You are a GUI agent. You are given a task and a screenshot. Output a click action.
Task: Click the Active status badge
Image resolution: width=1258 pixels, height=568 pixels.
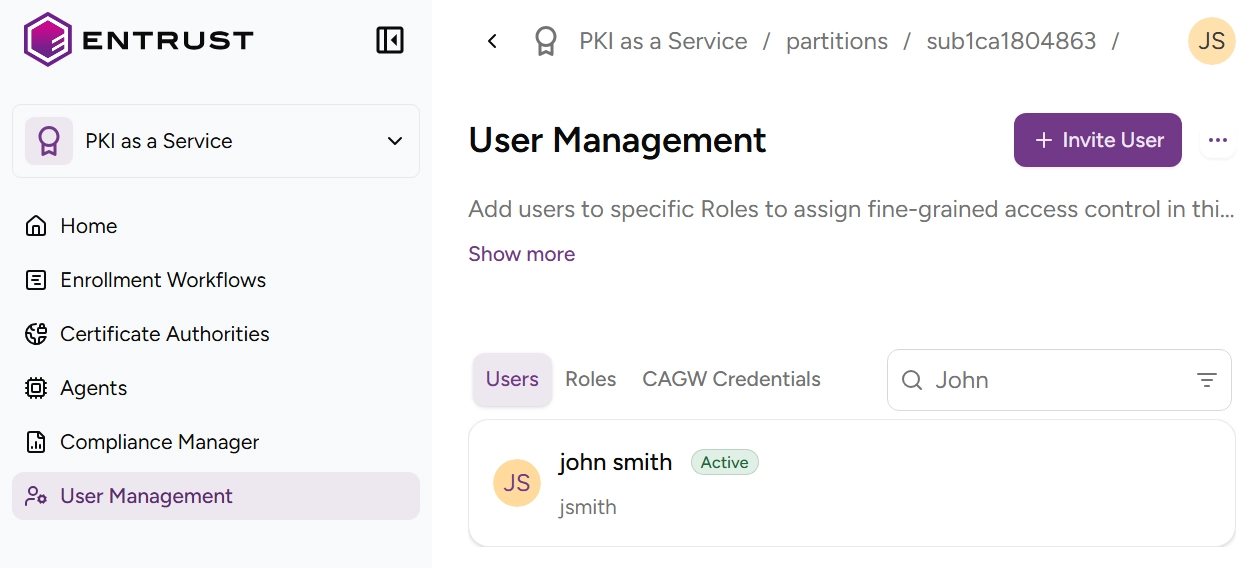coord(725,462)
